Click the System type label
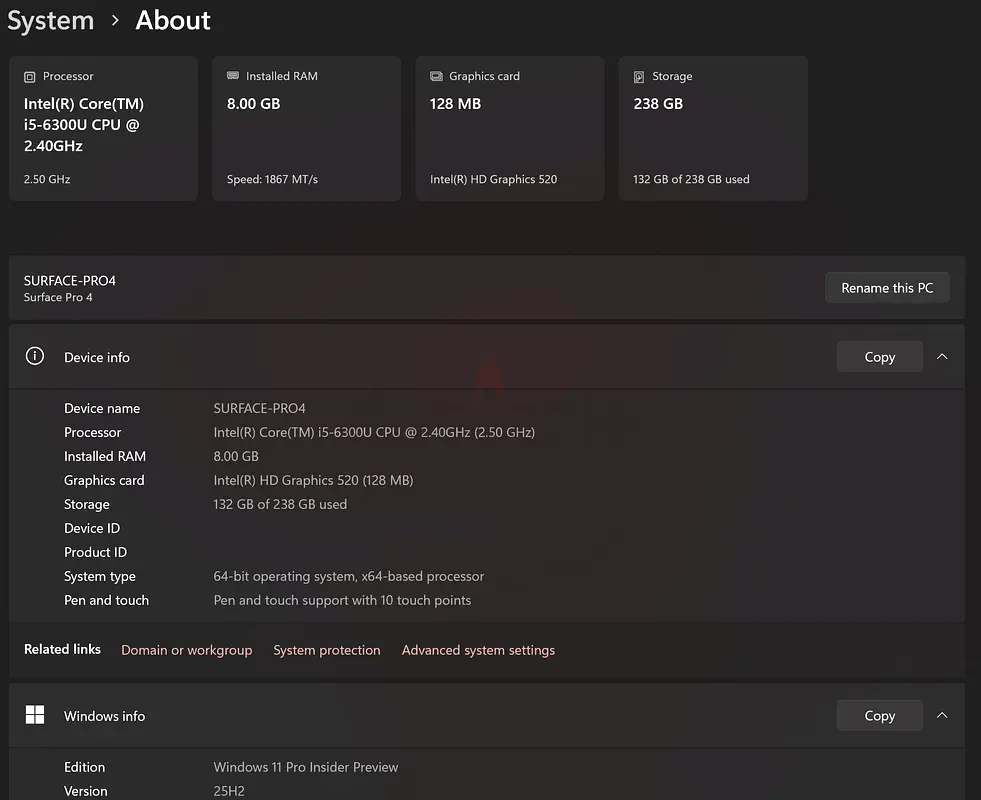 99,576
